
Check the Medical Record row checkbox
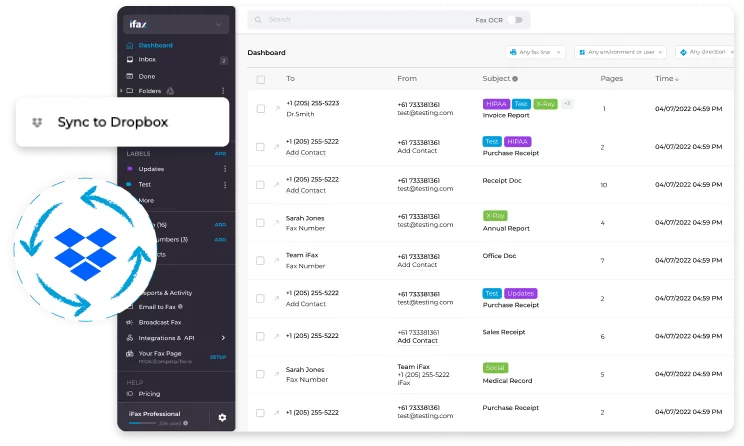tap(260, 374)
